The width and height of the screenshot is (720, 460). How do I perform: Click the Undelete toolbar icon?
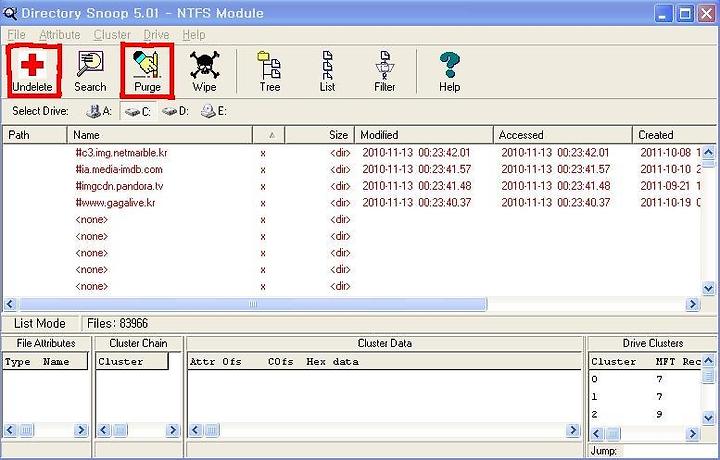tap(33, 71)
